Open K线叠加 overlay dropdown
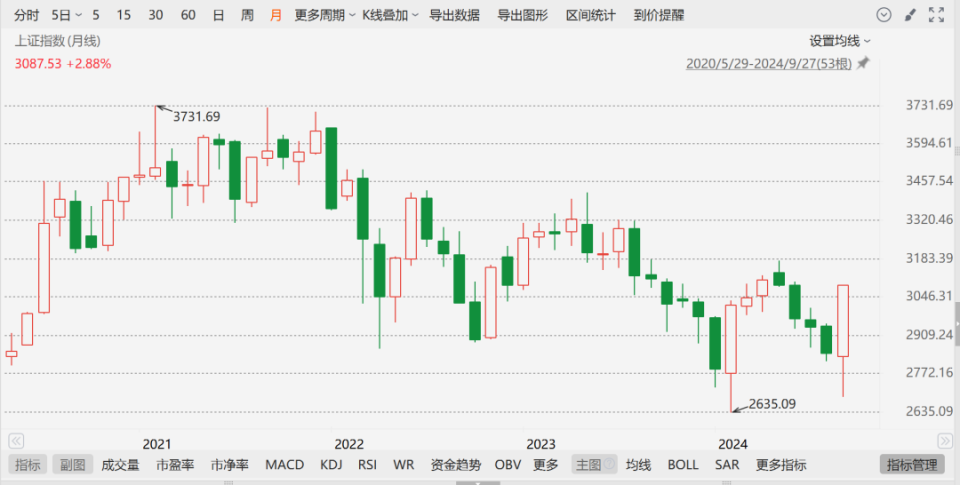The image size is (960, 485). 390,15
